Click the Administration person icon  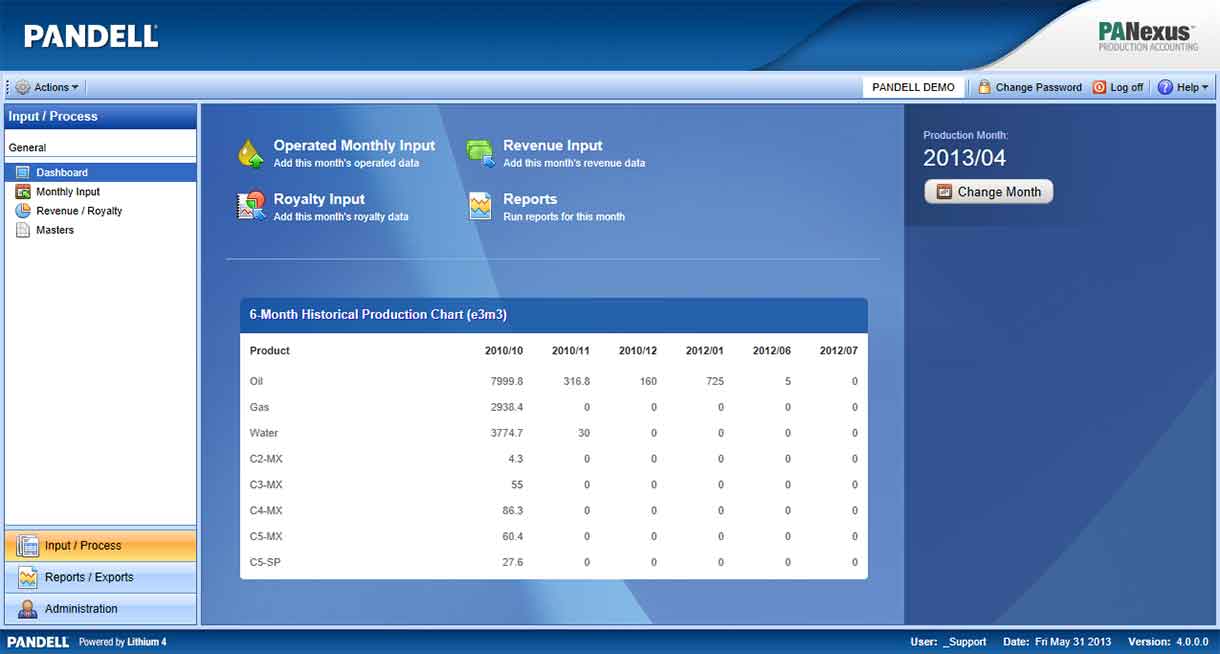28,609
